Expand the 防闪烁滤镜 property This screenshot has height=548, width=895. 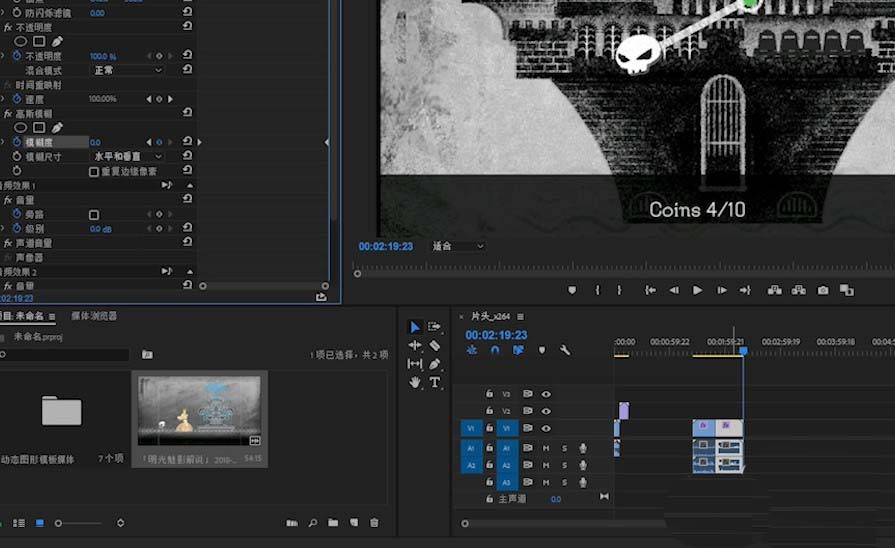click(3, 13)
